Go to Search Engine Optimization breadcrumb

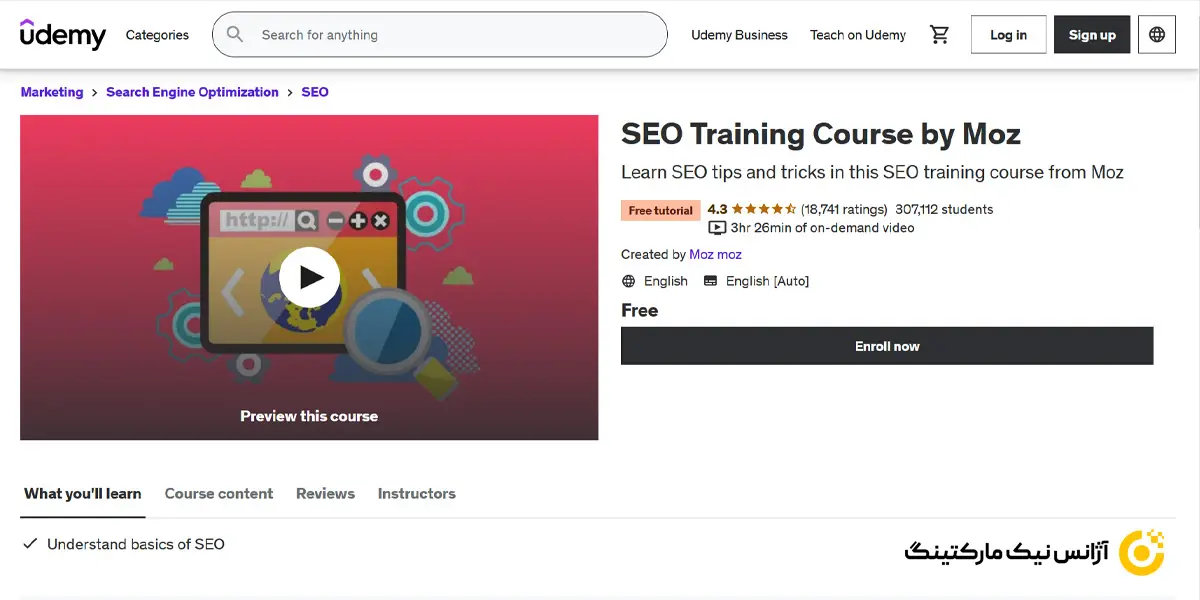tap(192, 92)
